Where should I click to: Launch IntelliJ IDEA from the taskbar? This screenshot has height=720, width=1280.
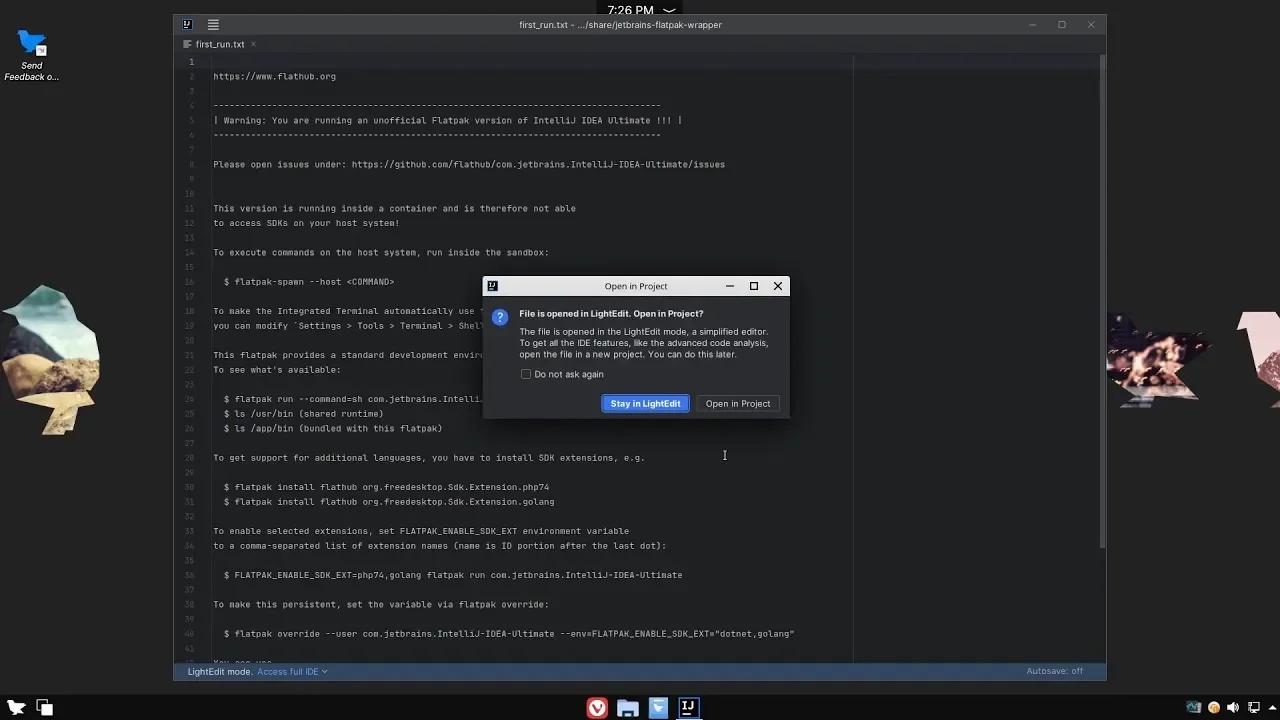[688, 707]
